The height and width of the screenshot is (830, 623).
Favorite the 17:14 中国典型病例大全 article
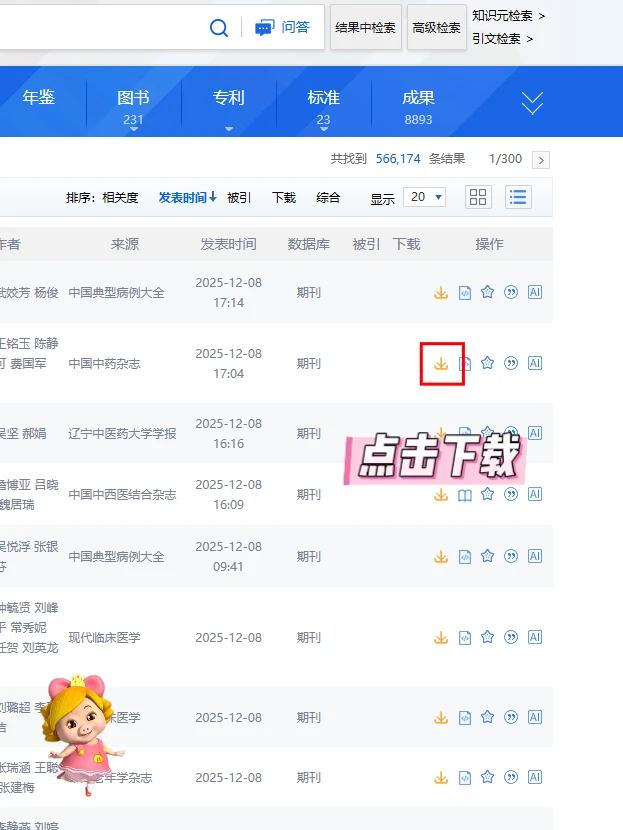pos(487,292)
